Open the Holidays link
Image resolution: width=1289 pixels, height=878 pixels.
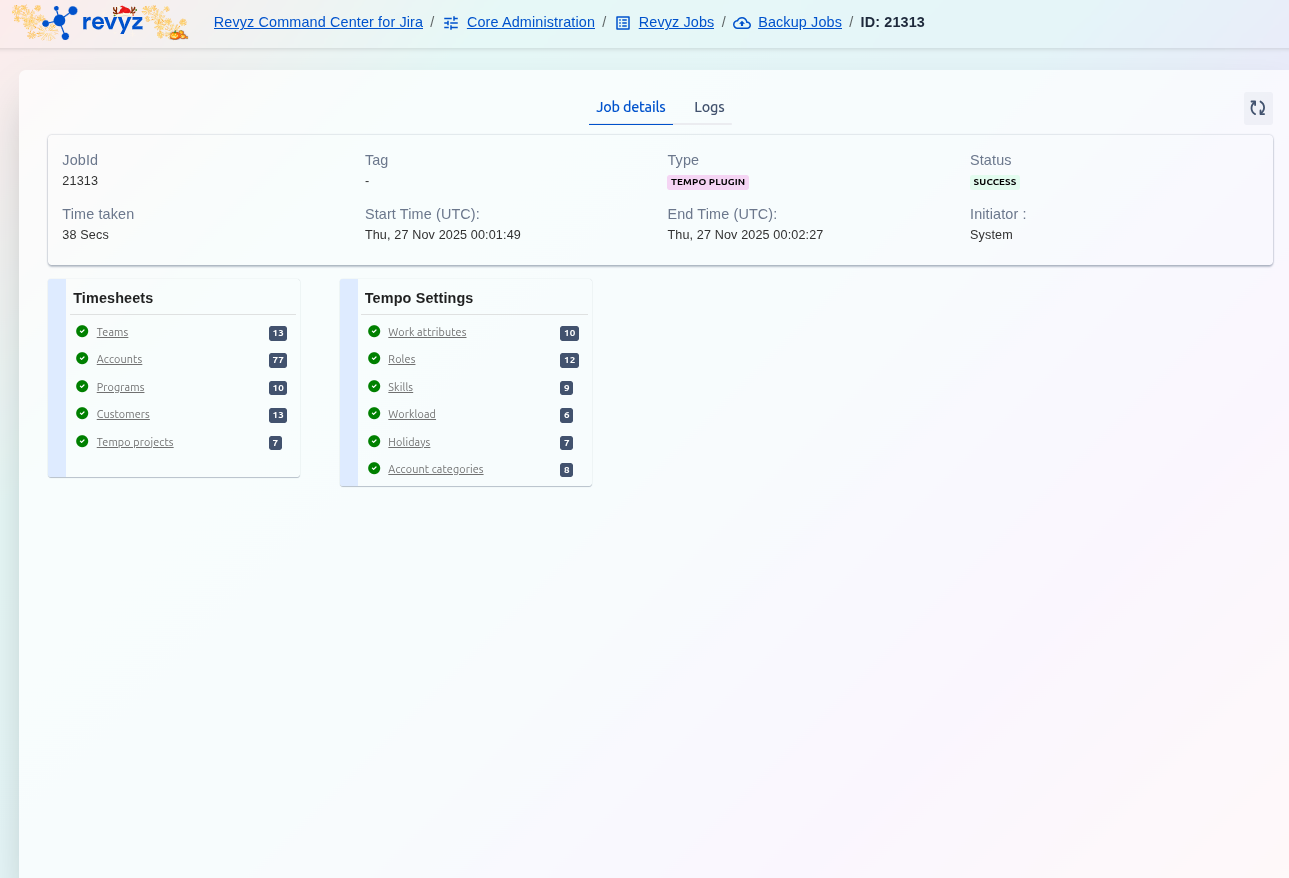[x=409, y=442]
